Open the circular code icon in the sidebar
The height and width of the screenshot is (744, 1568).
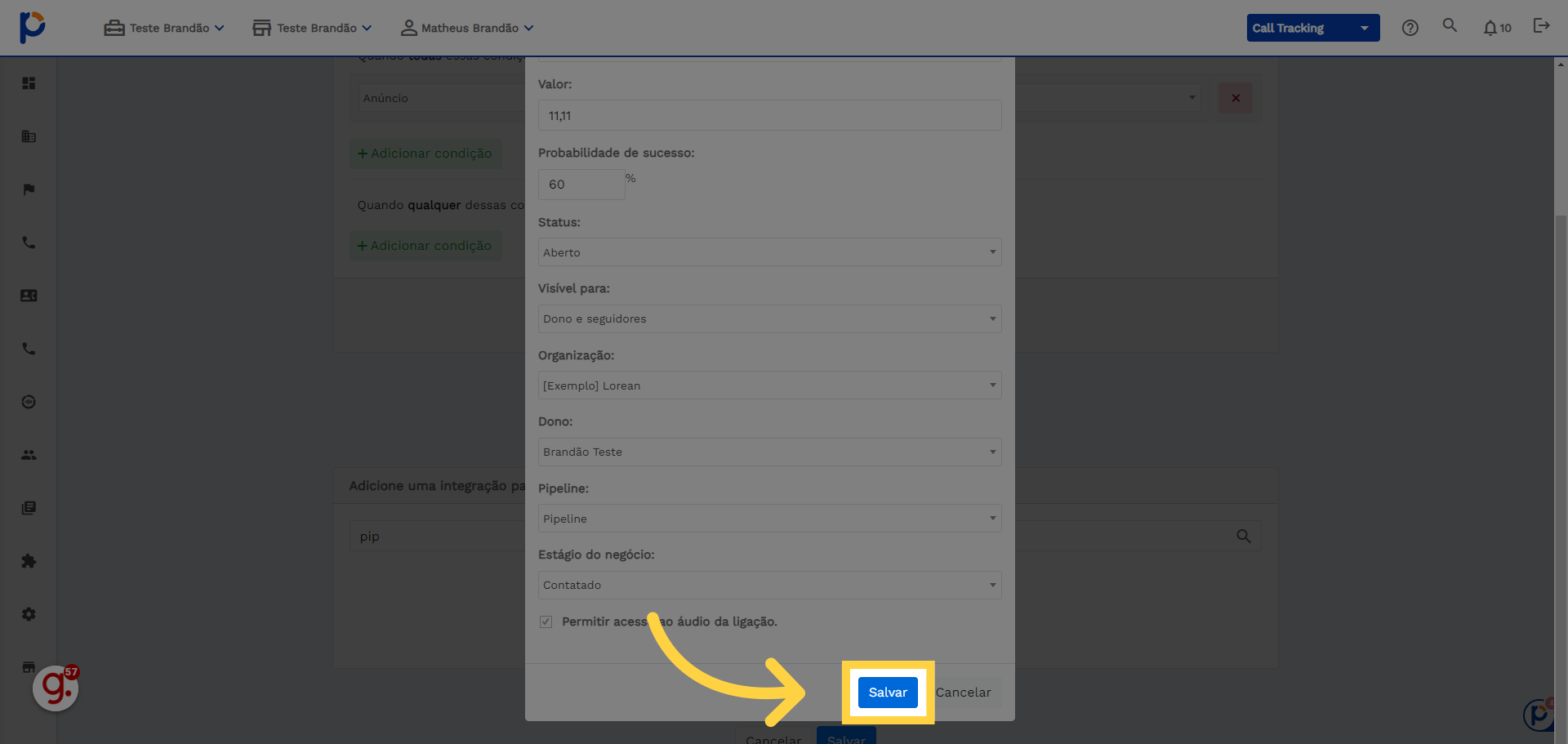point(29,402)
